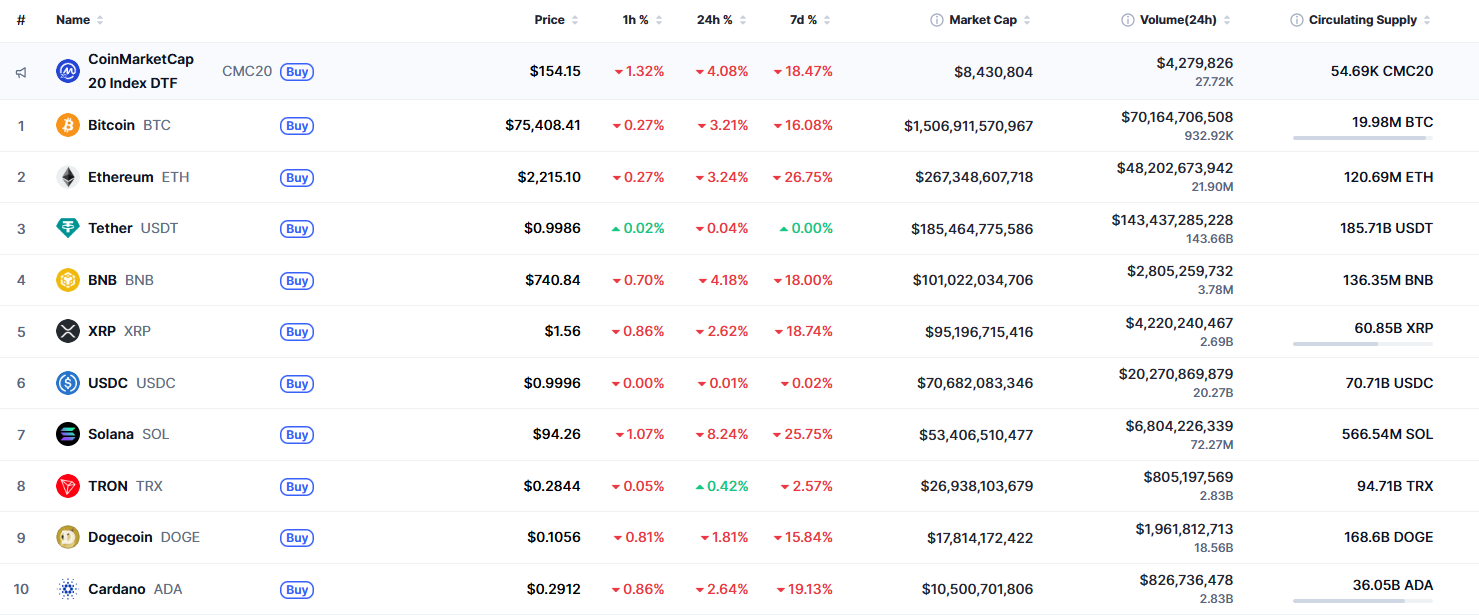1479x615 pixels.
Task: Click the CoinMarketCap 20 Index DTF icon
Action: (66, 71)
